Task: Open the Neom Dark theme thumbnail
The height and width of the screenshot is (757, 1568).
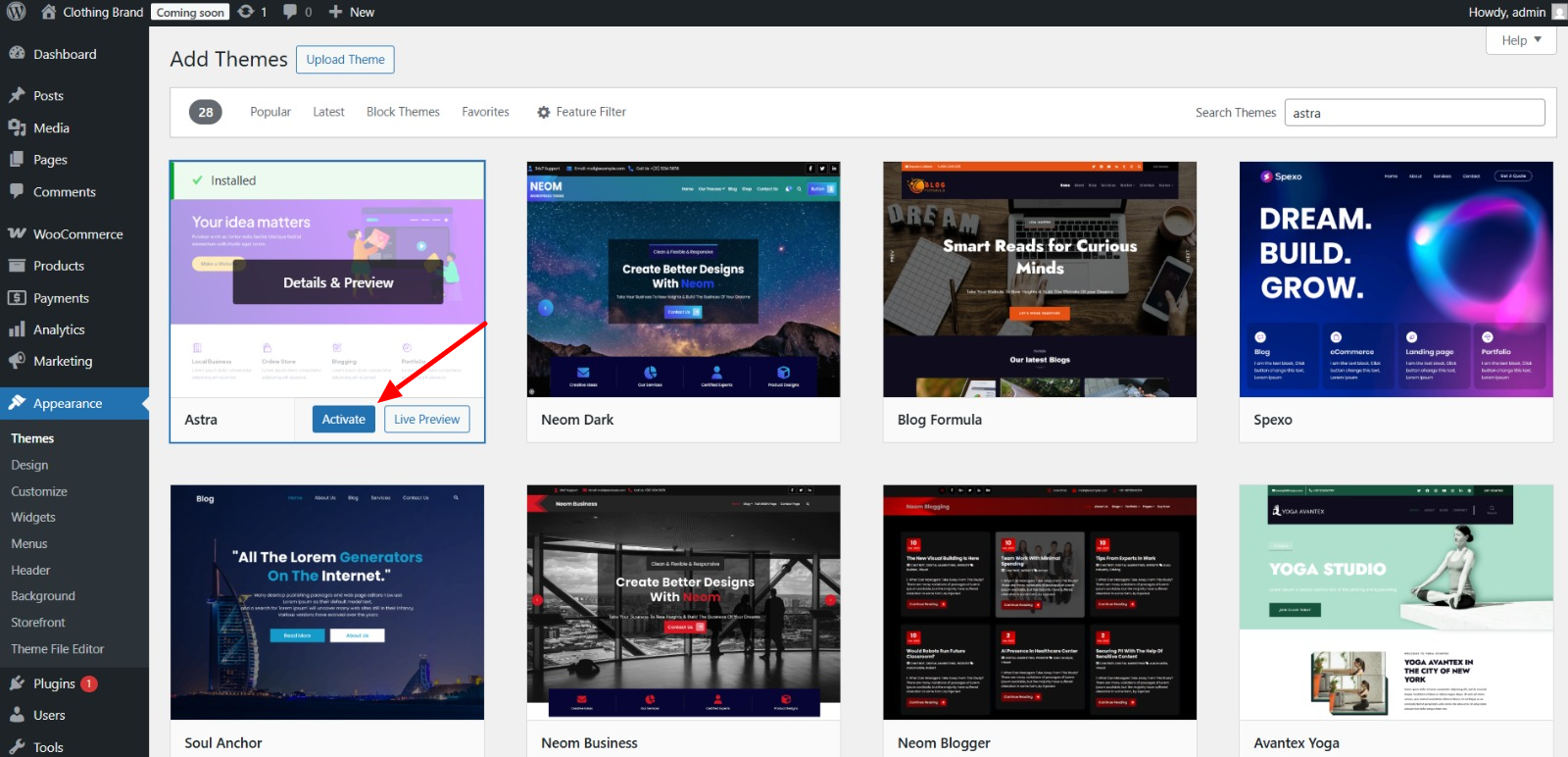Action: 683,279
